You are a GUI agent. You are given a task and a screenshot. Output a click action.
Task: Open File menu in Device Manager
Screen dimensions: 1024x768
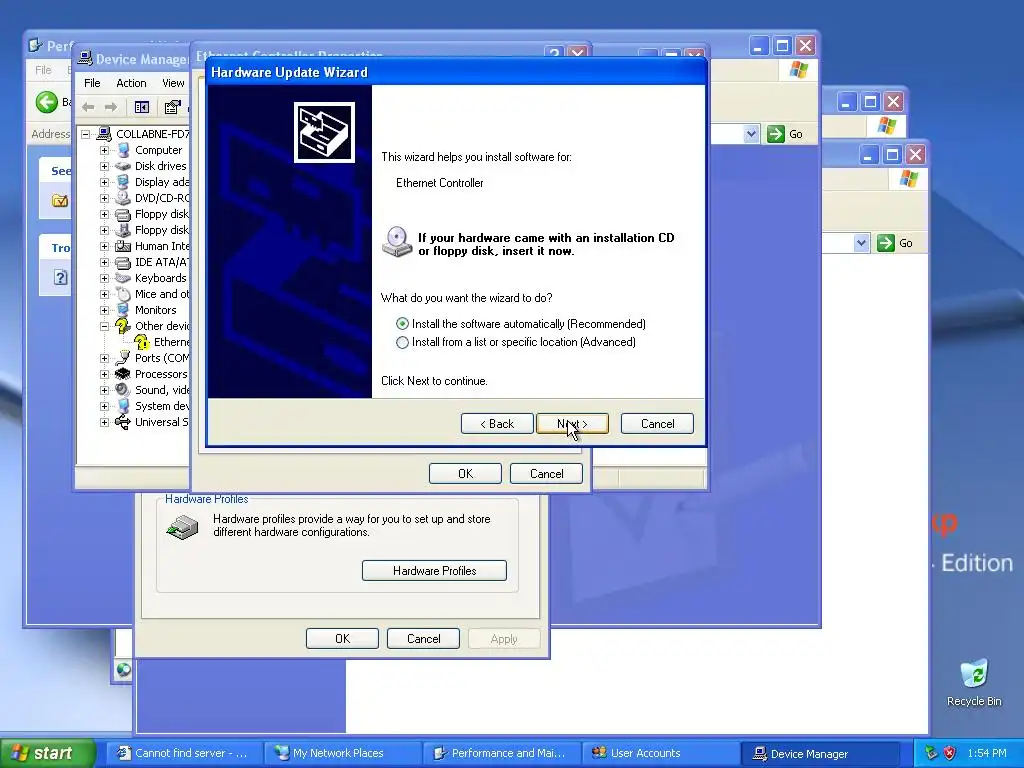92,83
